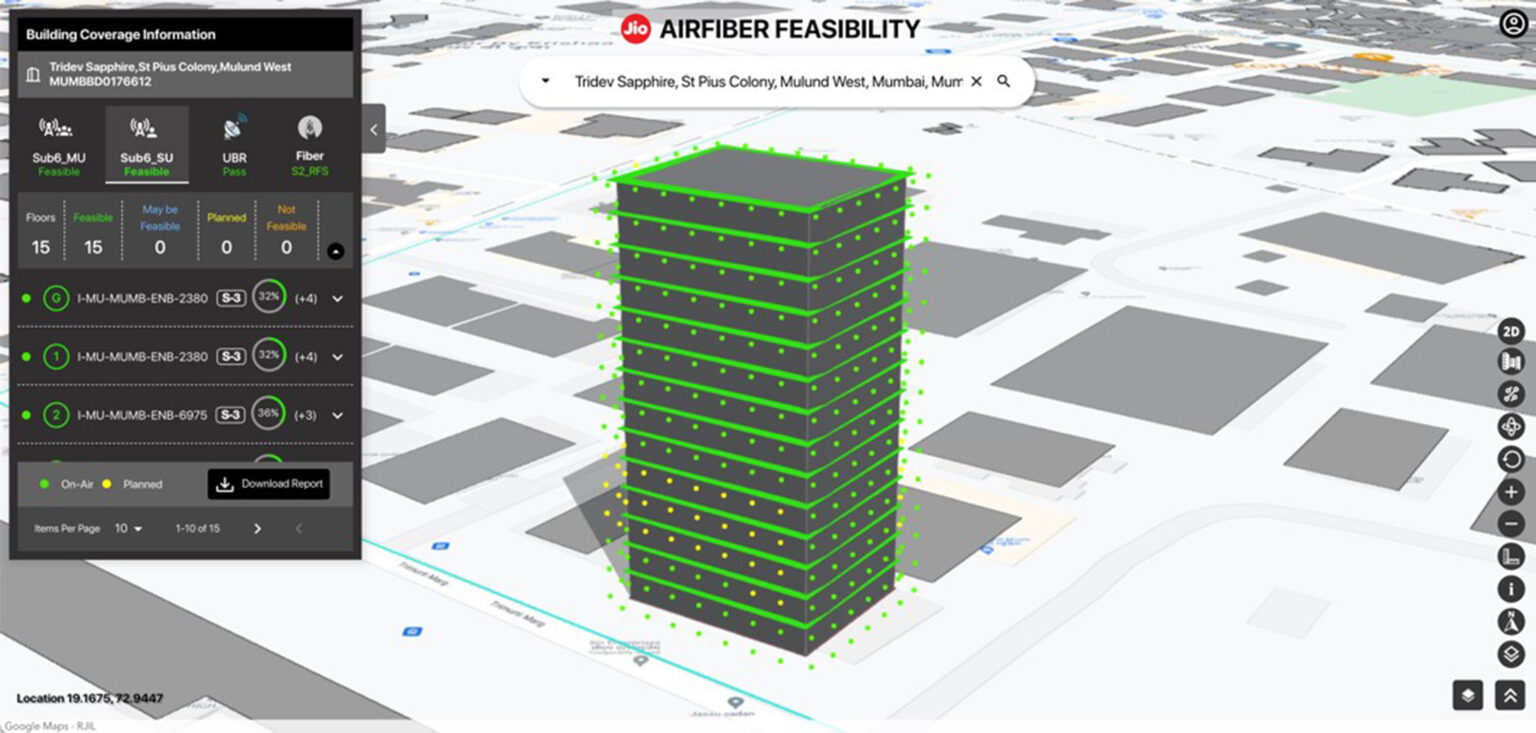Viewport: 1536px width, 733px height.
Task: Expand floor 2 row for I-MU-MUMB-ENB-6975
Action: pos(338,414)
